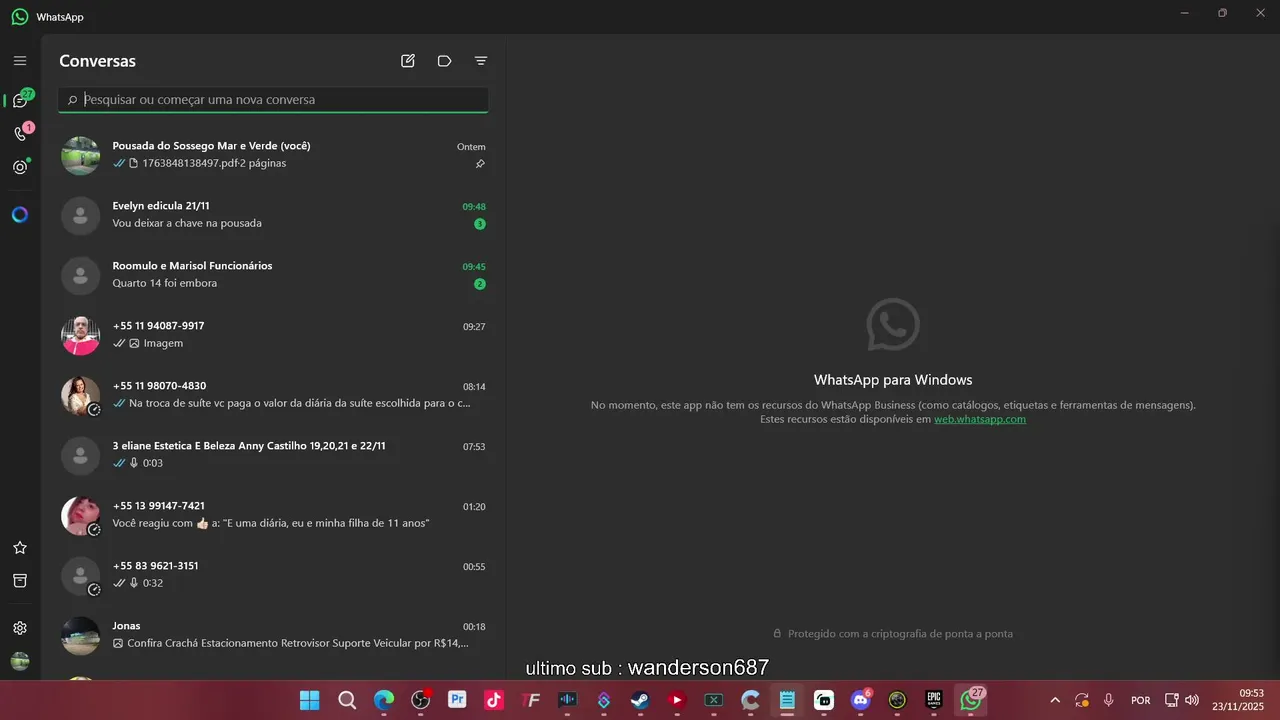Click message preview 'Quarto 14 foi embora'
Screen dimensions: 1280x720
click(x=165, y=283)
